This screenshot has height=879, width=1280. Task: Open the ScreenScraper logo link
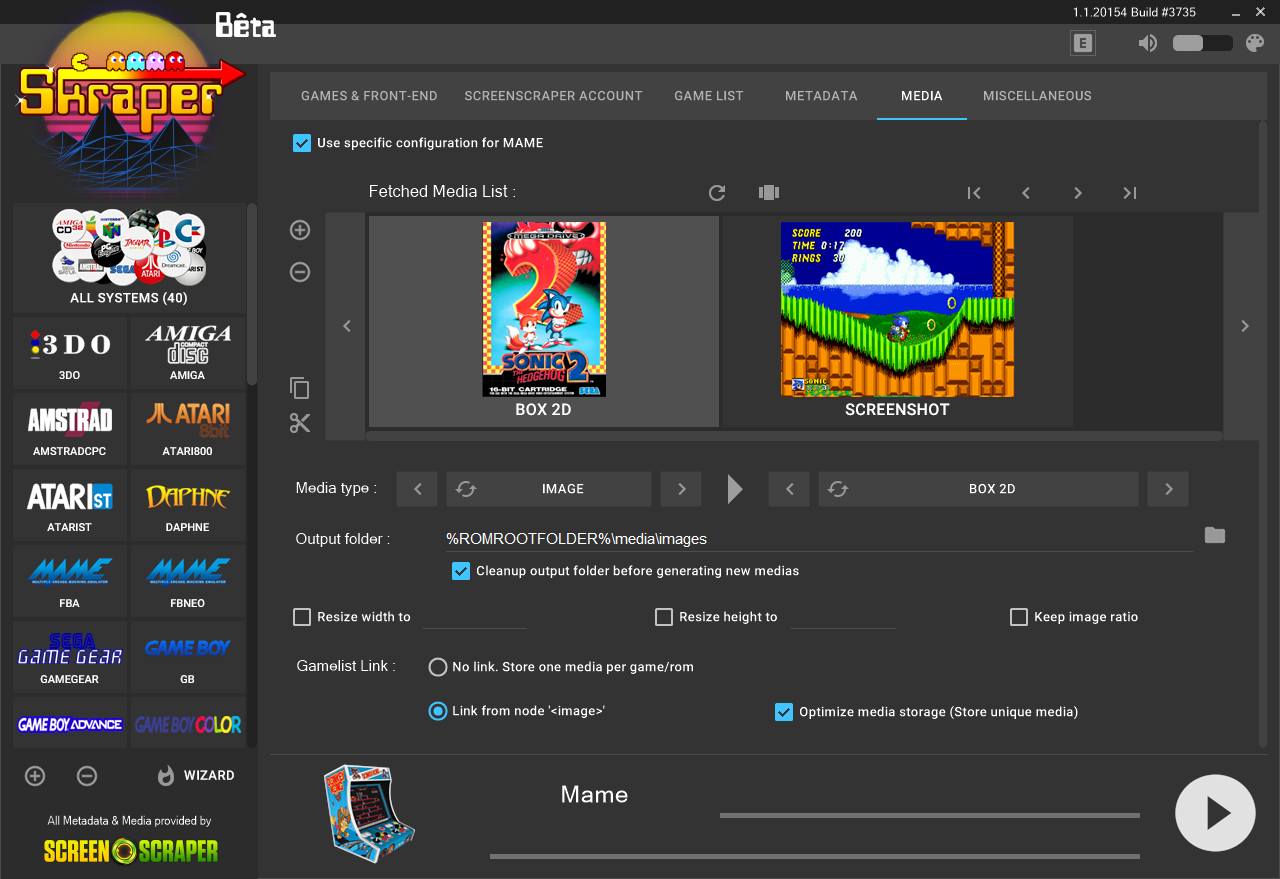(x=131, y=851)
